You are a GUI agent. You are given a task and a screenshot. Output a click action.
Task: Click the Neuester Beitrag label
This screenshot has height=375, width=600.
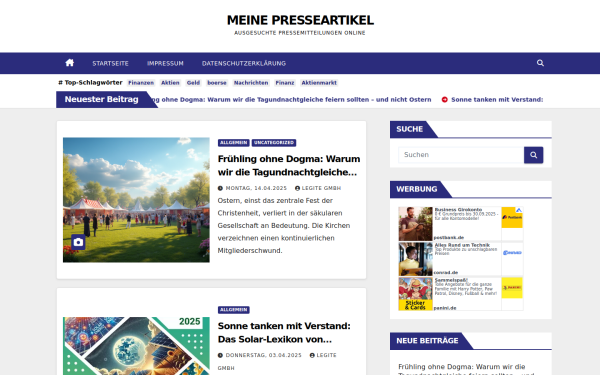101,99
